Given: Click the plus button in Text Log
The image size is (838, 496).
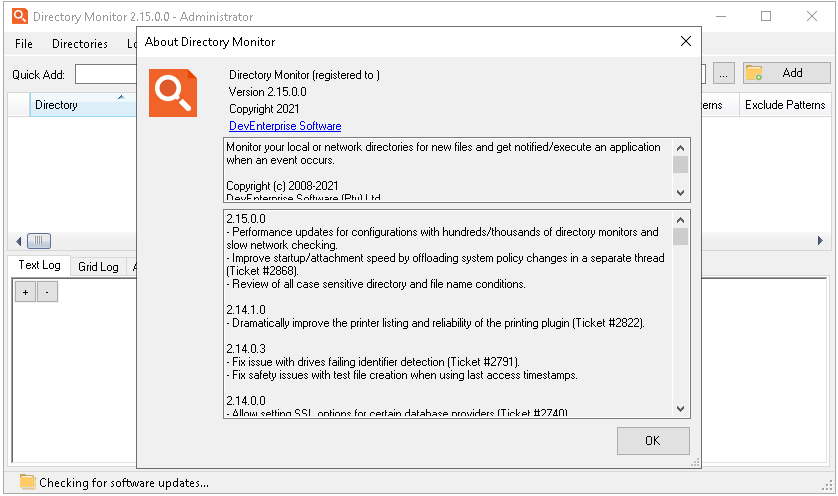Looking at the screenshot, I should click(x=25, y=292).
